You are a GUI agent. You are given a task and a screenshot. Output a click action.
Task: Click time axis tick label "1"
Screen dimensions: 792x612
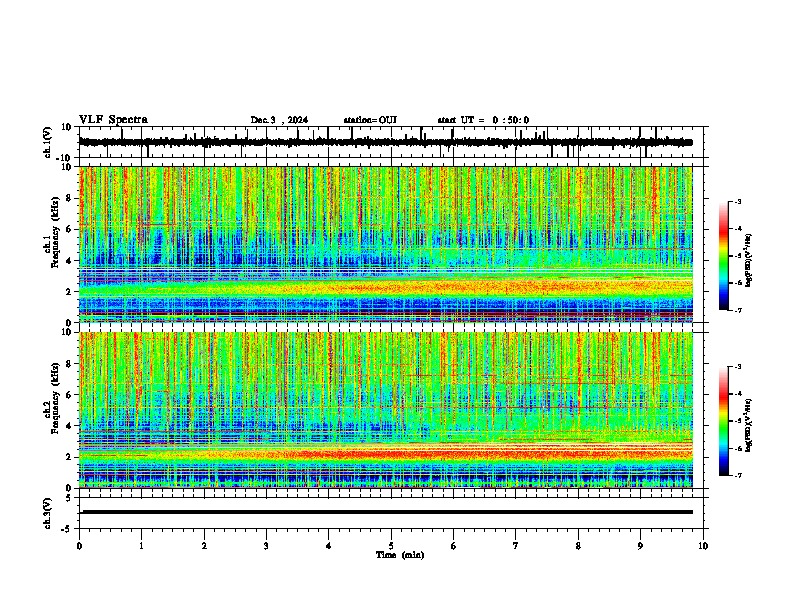(141, 546)
